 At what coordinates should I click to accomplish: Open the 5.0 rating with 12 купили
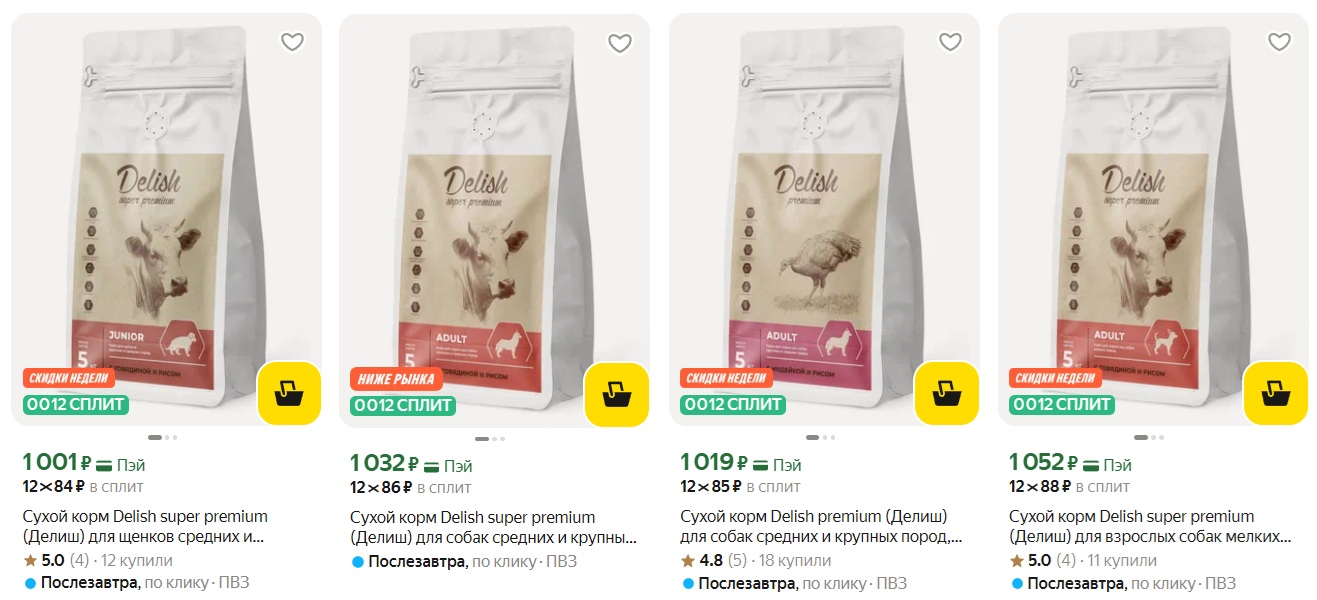pos(97,560)
